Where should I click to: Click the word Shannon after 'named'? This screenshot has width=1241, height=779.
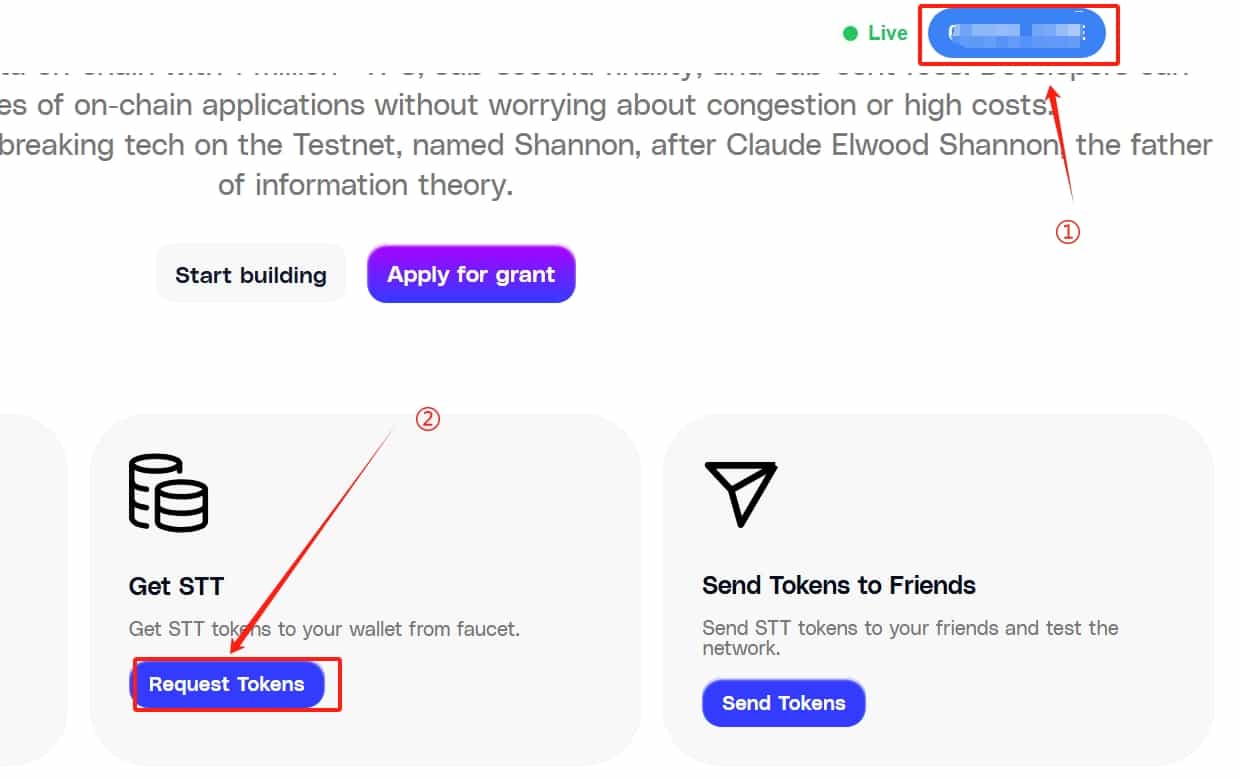tap(575, 145)
